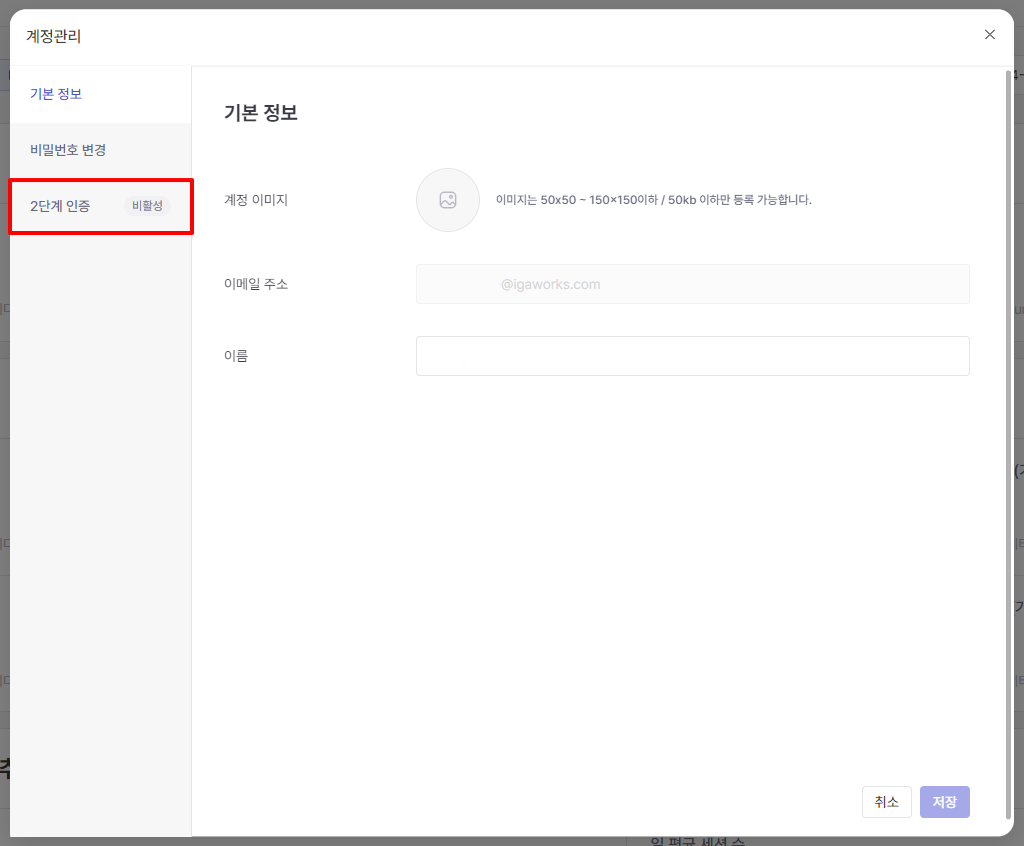Click the 비활성 status badge
Image resolution: width=1024 pixels, height=846 pixels.
click(147, 206)
